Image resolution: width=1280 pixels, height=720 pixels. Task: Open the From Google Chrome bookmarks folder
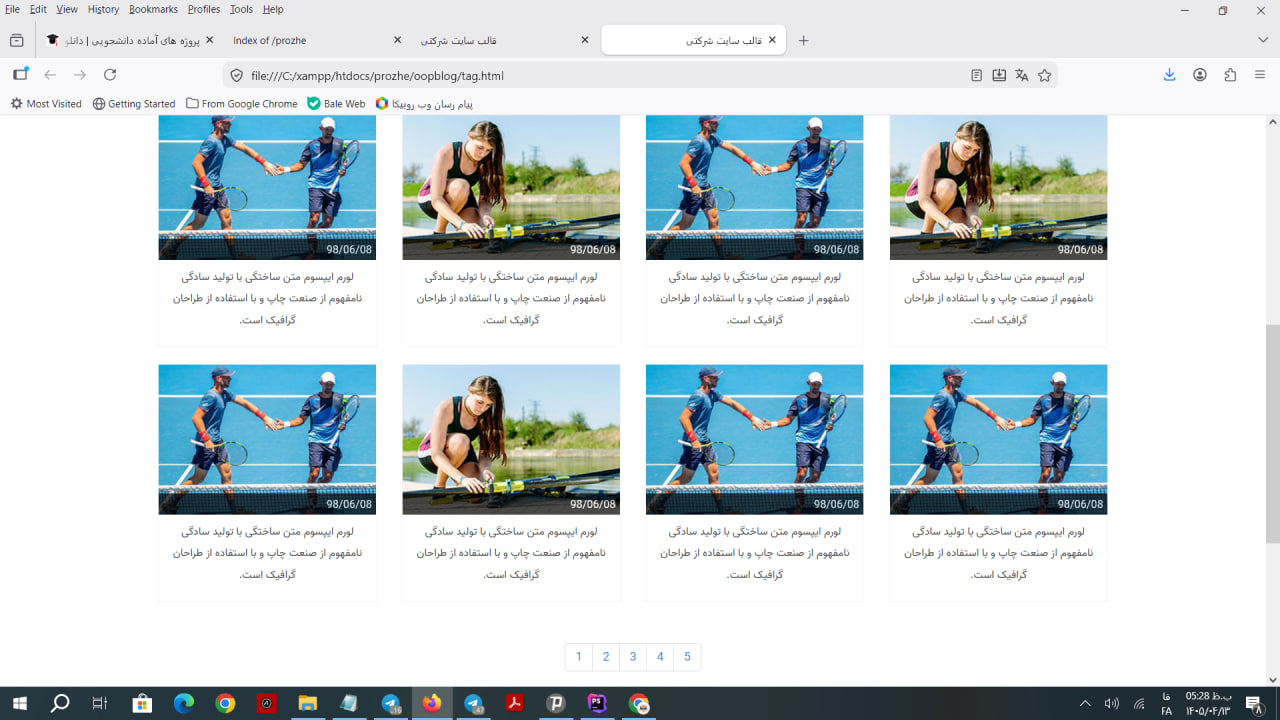pos(242,104)
